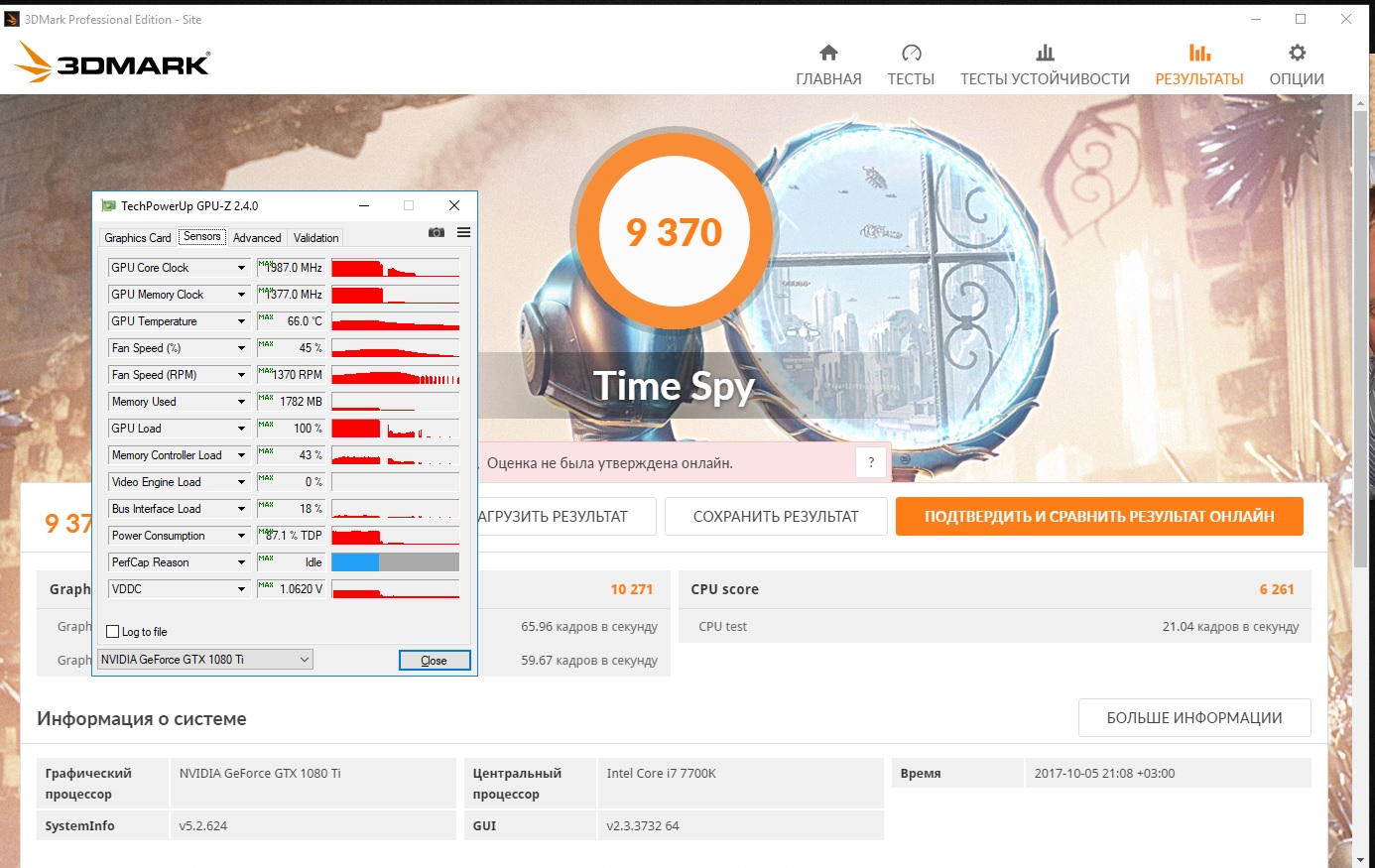
Task: Click the 1987.0 MHz core clock value
Action: 294,268
